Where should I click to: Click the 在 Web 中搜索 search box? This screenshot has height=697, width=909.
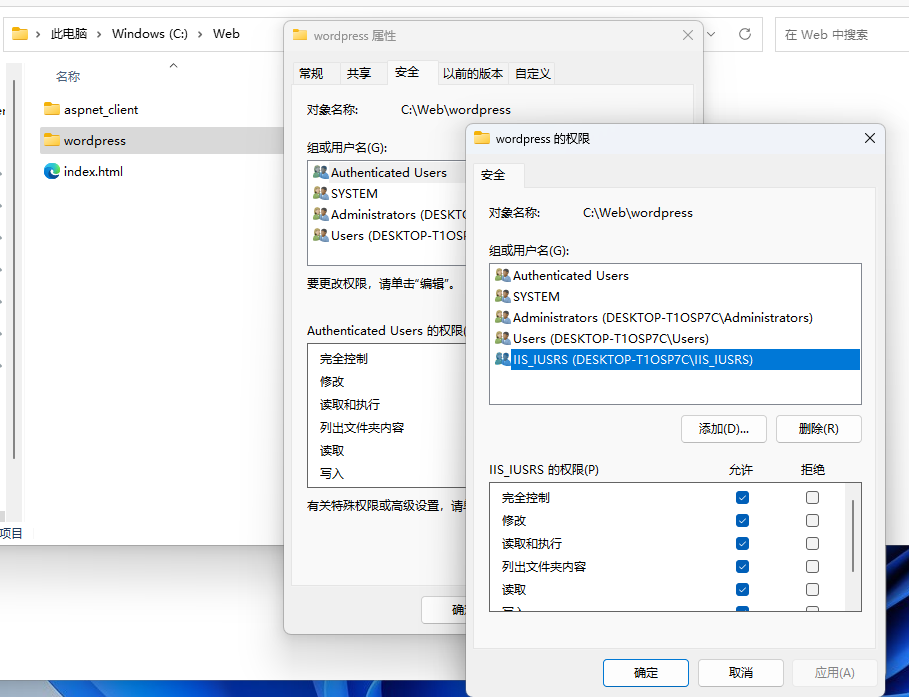tap(842, 35)
